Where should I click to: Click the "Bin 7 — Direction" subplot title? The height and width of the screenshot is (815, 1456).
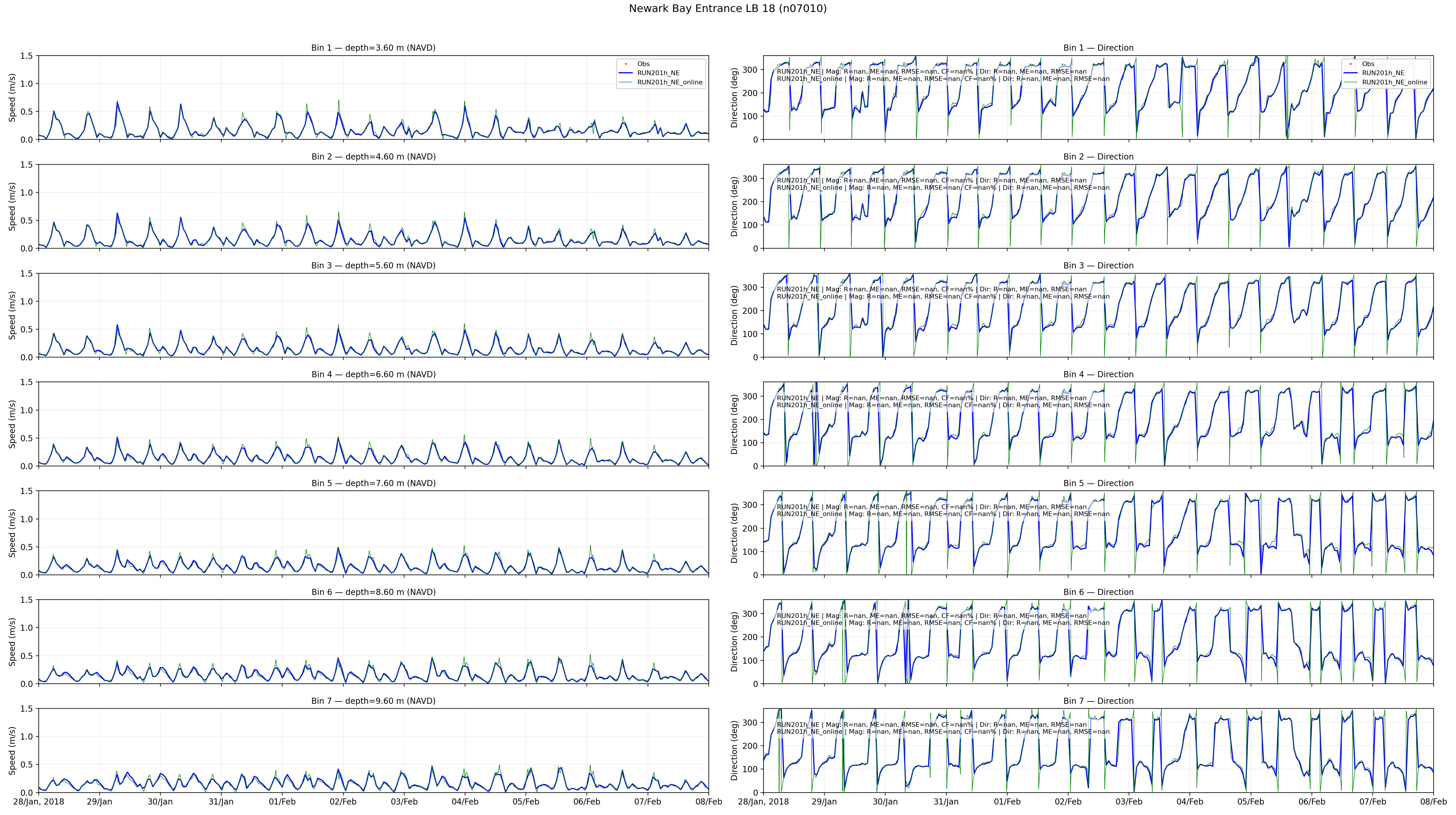pos(1098,701)
